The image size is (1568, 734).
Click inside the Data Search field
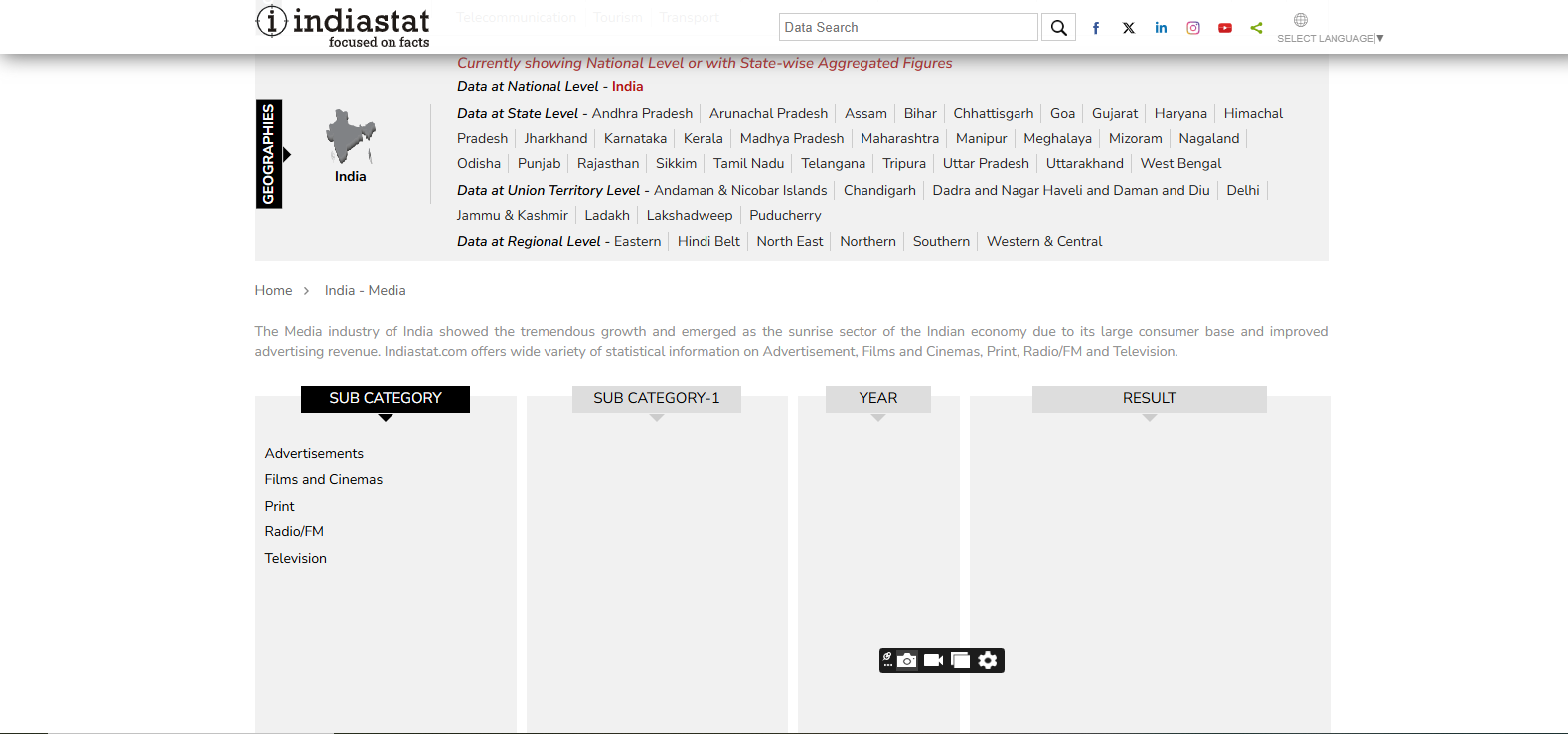click(x=907, y=28)
